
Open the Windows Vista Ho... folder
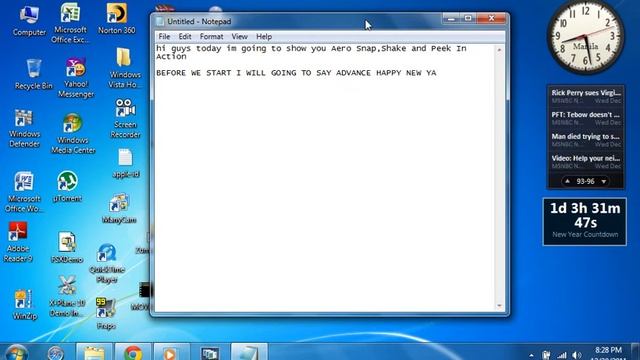coord(125,67)
